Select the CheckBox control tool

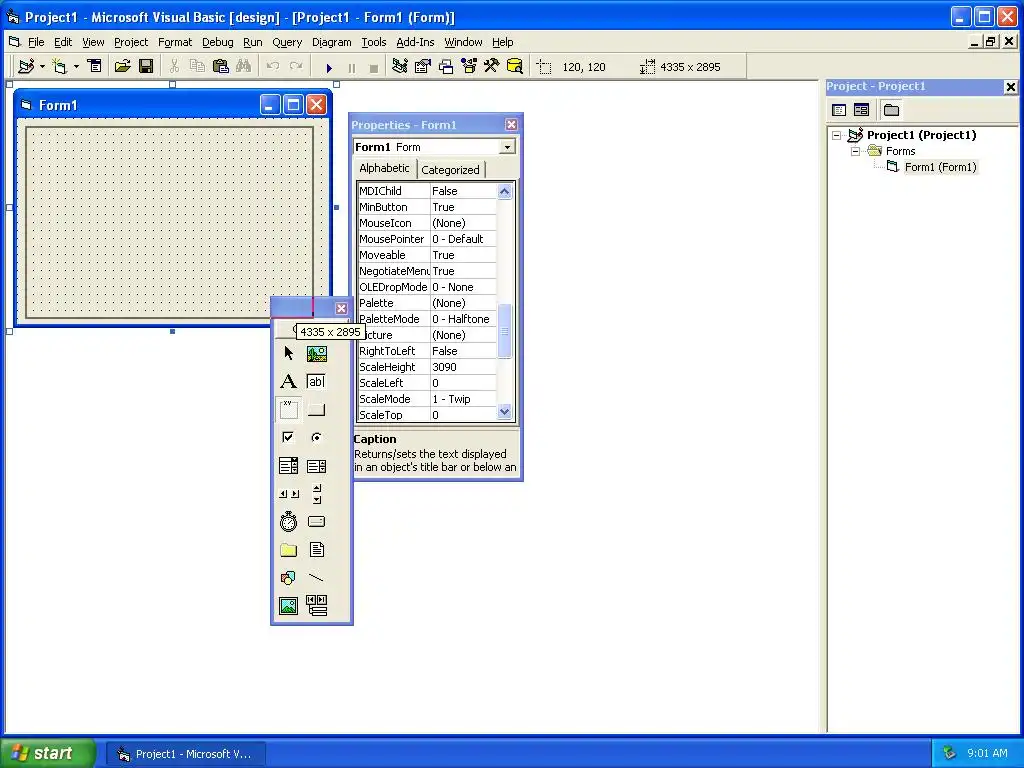[288, 438]
